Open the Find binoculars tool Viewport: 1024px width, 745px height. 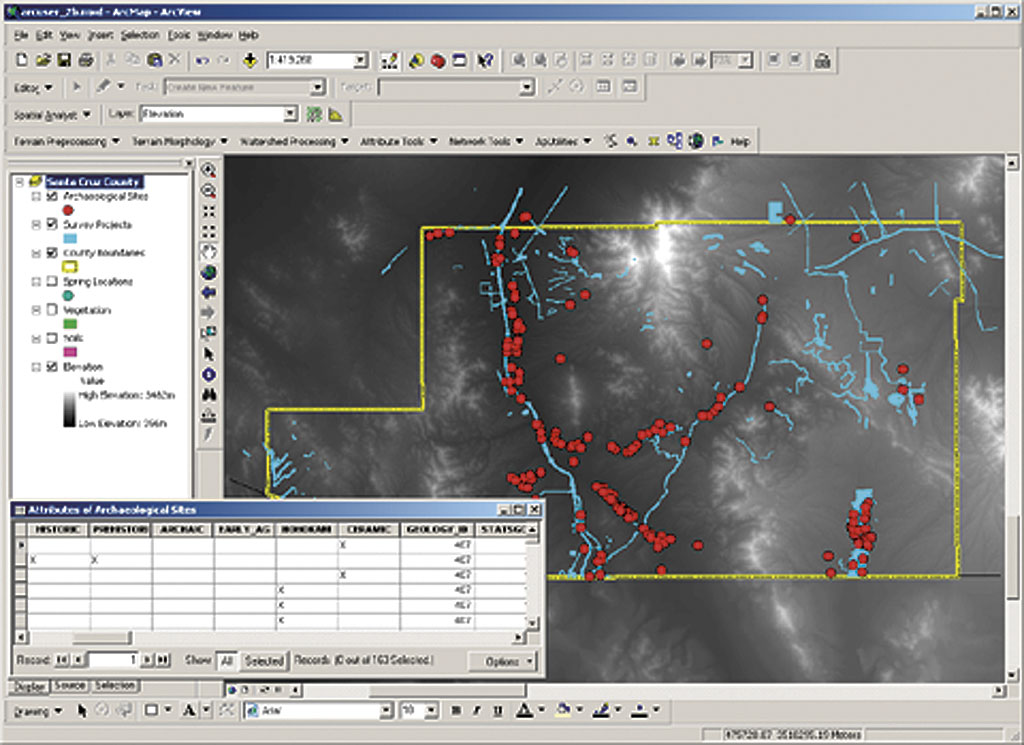click(x=209, y=394)
